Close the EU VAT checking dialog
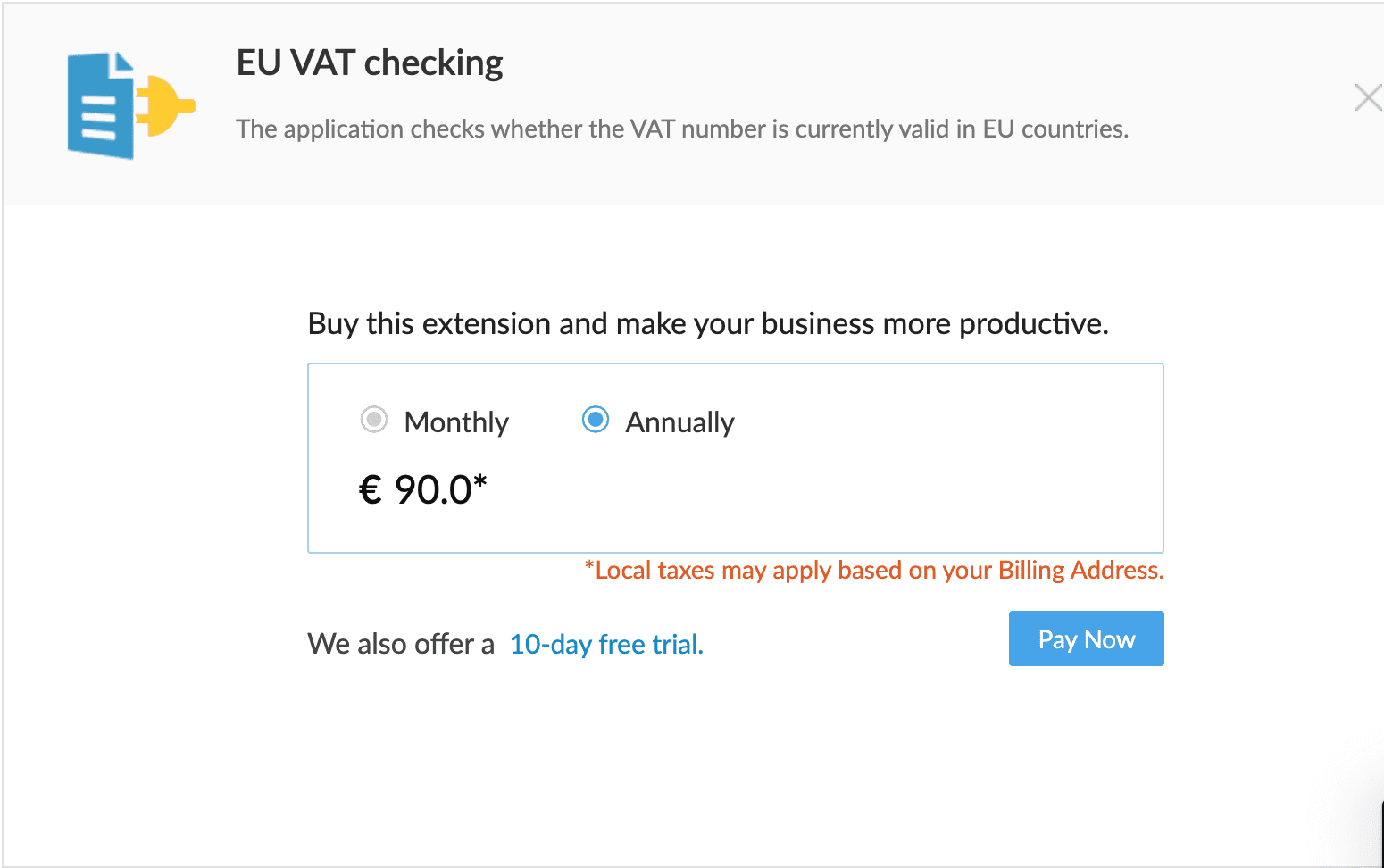Screen dimensions: 1384x868 point(1367,97)
